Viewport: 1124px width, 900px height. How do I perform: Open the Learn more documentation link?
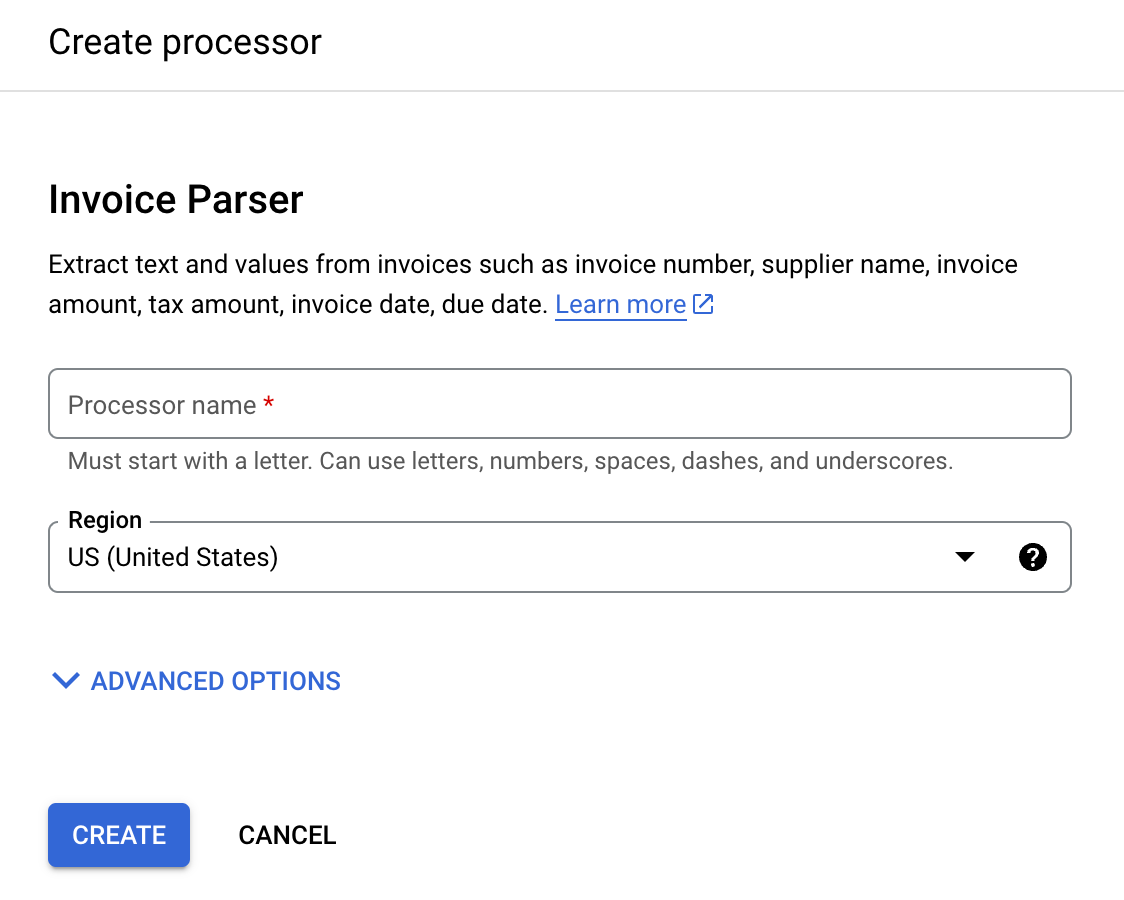click(x=620, y=304)
